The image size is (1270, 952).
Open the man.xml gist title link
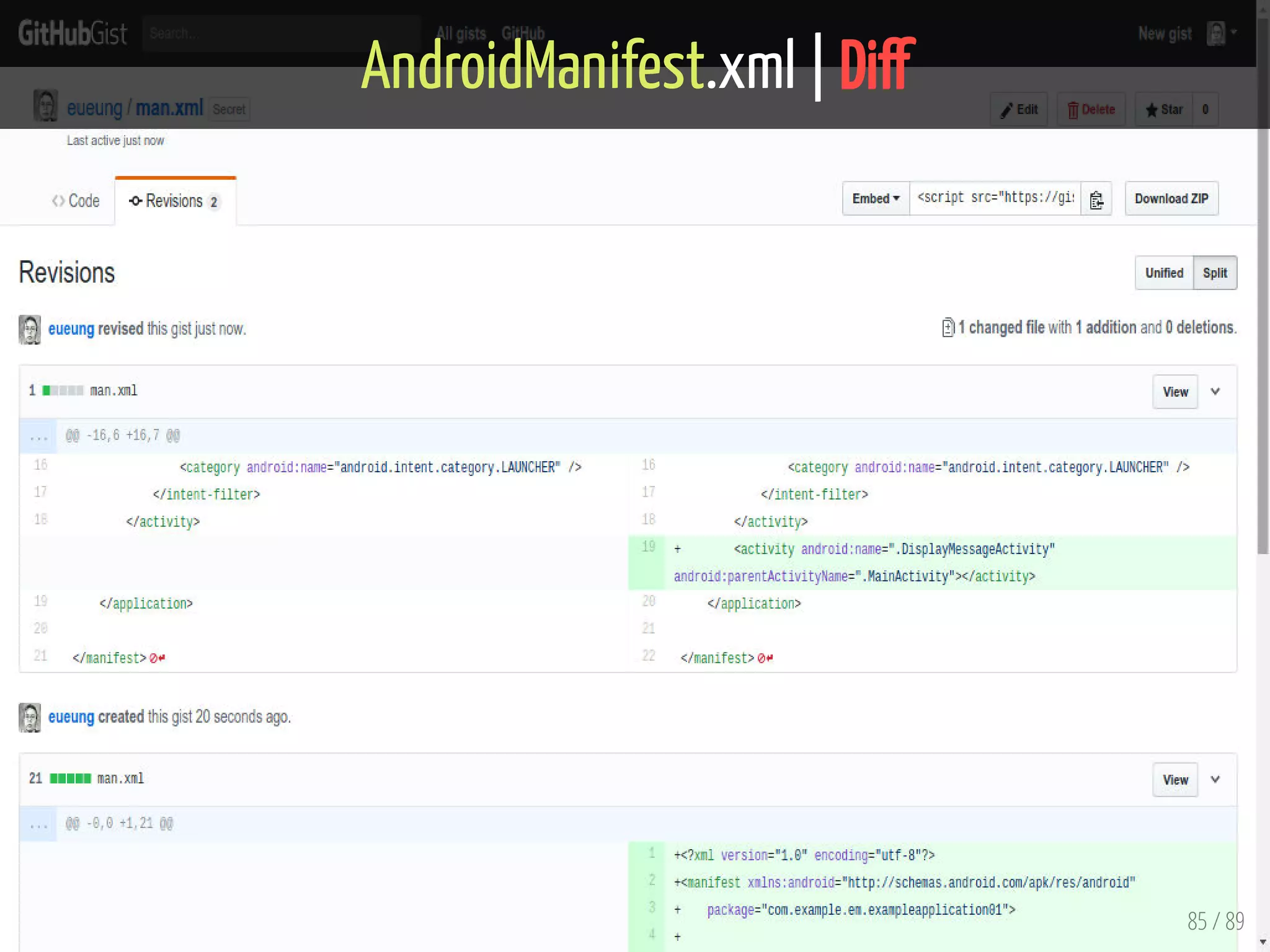coord(169,108)
